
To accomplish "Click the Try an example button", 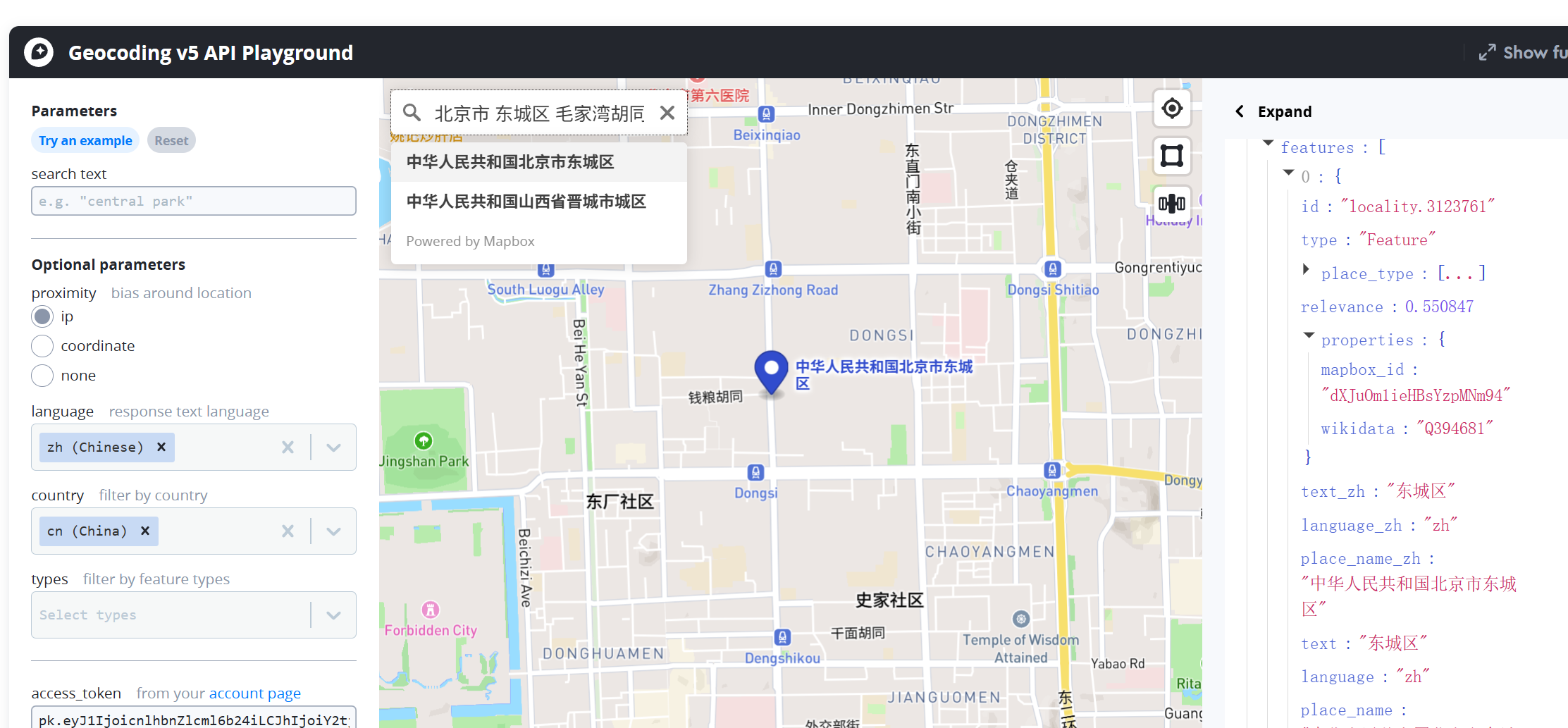I will [x=85, y=140].
